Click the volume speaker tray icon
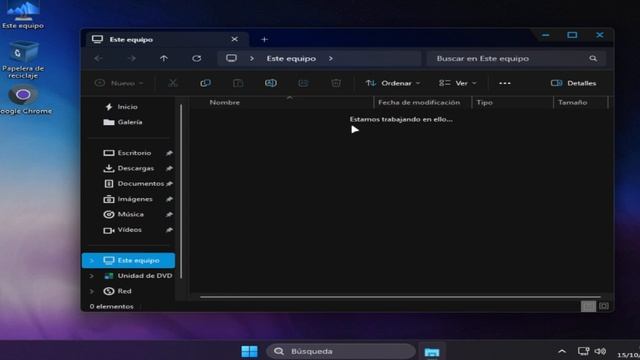Image resolution: width=640 pixels, height=360 pixels. 600,351
